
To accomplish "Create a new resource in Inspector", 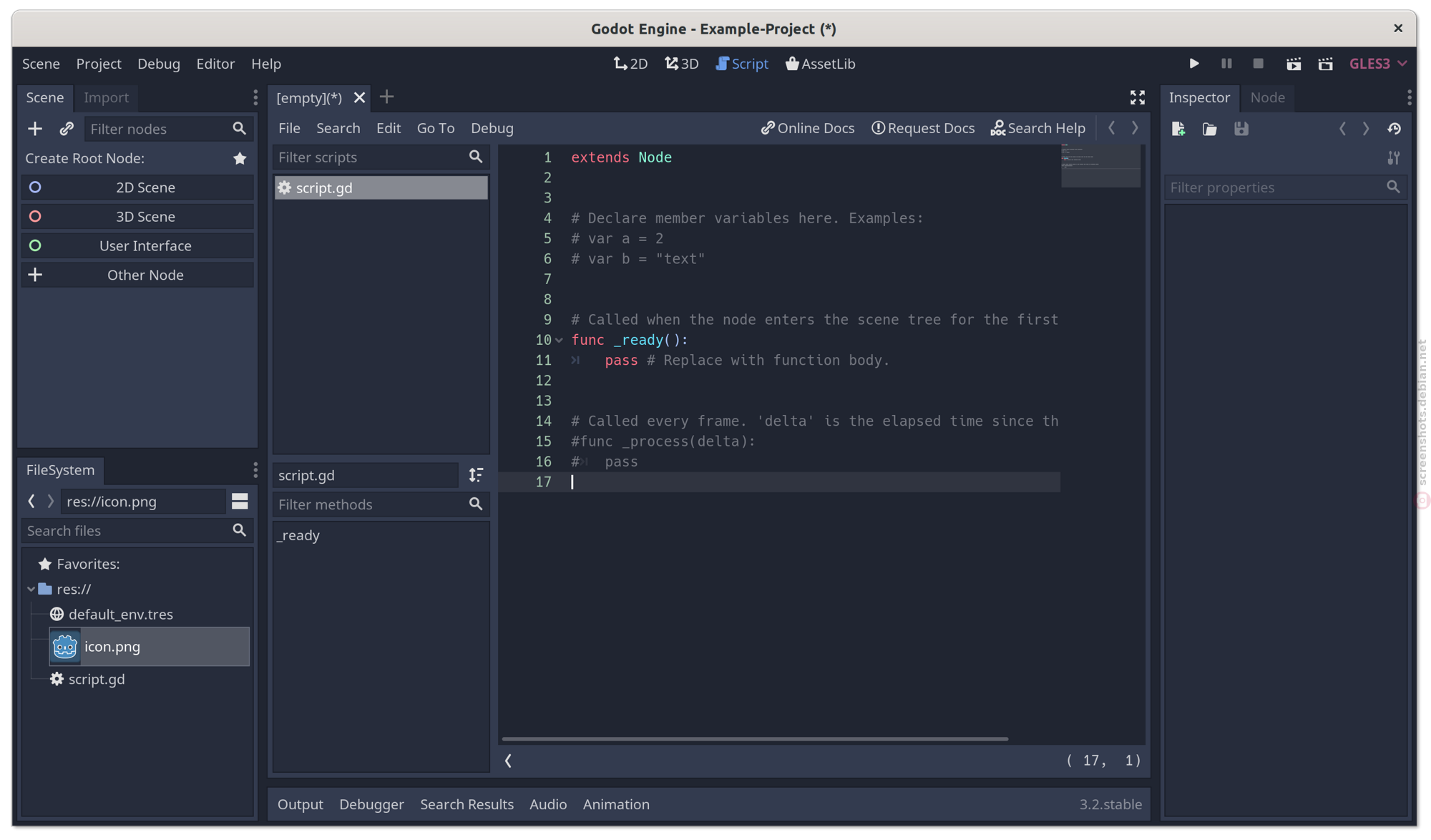I will [1178, 129].
